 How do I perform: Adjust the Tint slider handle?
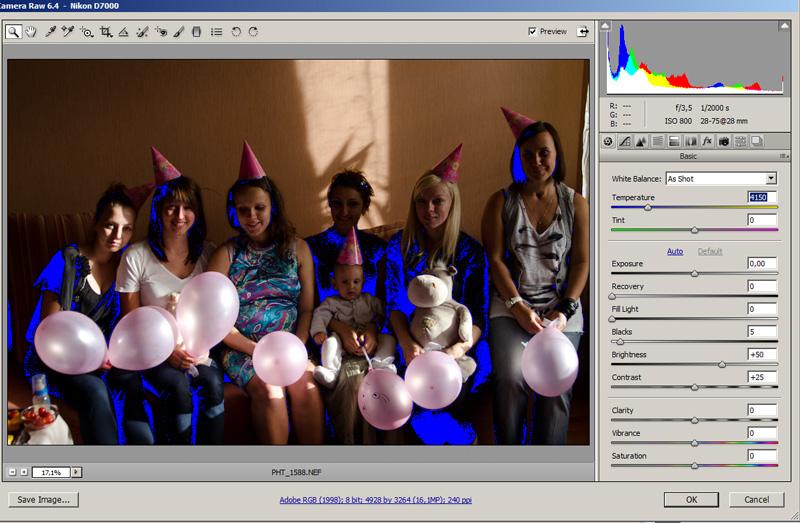694,231
